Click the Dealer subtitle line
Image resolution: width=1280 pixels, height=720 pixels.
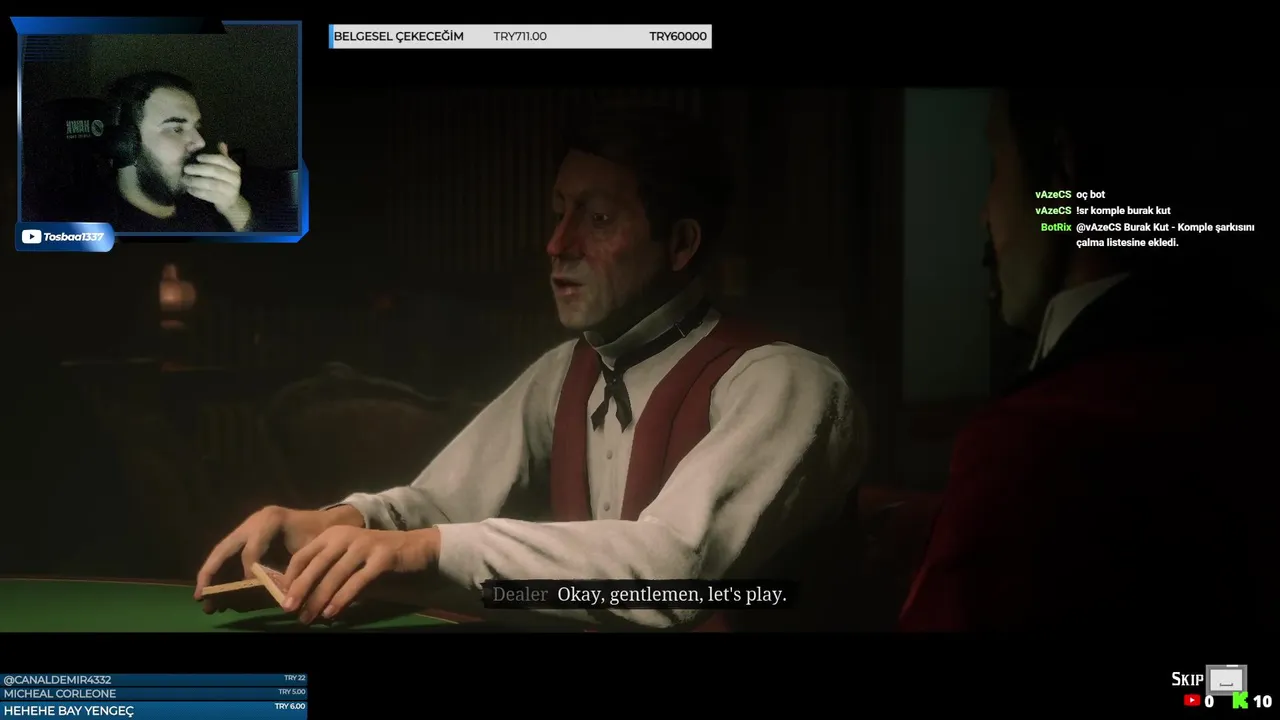pos(640,594)
